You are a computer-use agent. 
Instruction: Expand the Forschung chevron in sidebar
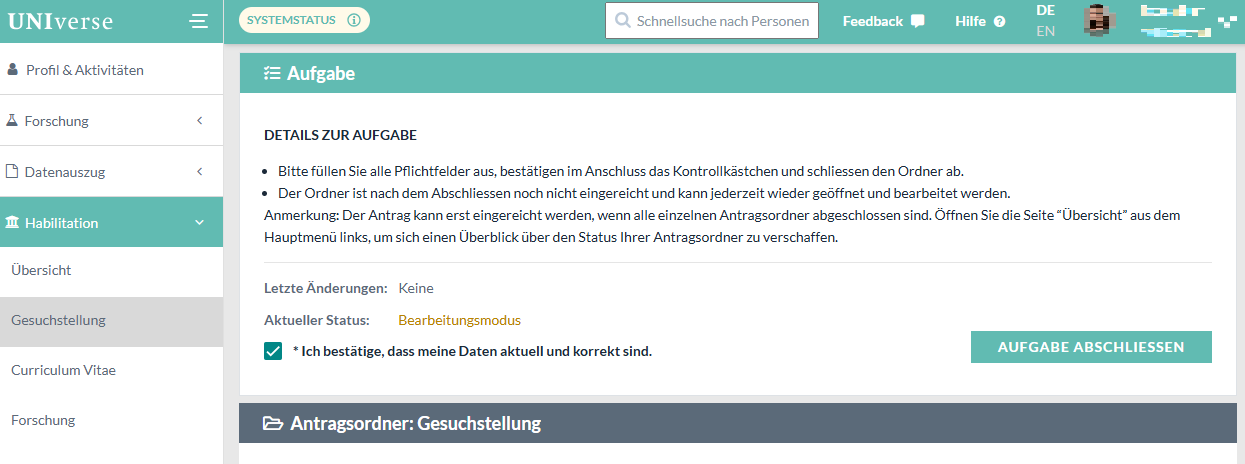click(x=199, y=121)
